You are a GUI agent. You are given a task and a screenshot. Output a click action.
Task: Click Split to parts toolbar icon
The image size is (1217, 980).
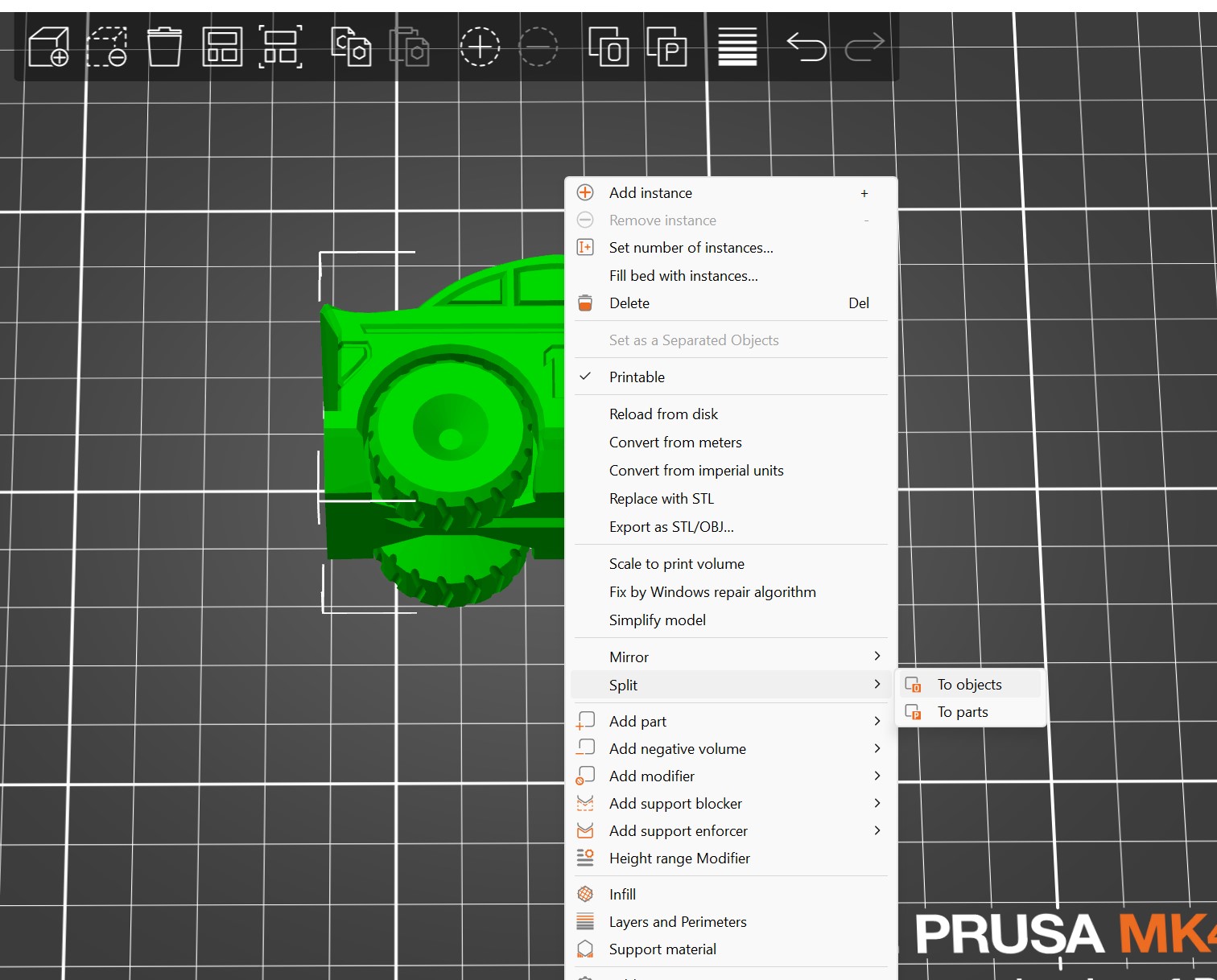coord(667,47)
